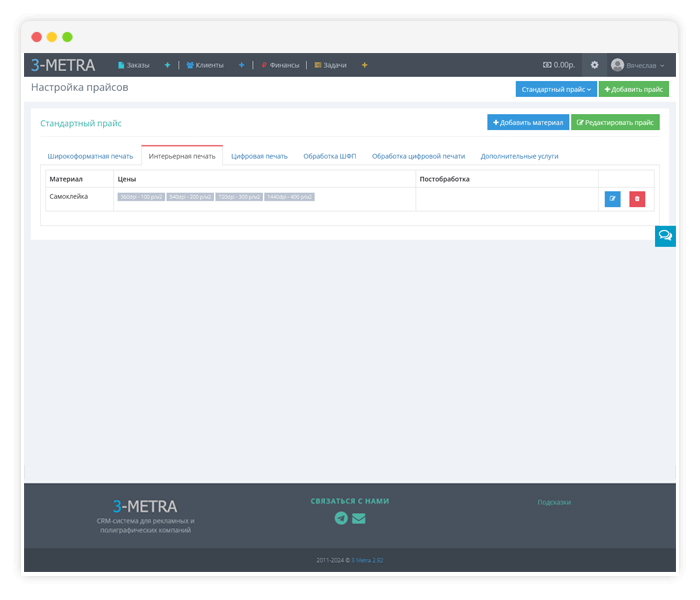The height and width of the screenshot is (600, 700).
Task: Click the 360dpi - 100 р/м2 price tag
Action: pos(141,197)
